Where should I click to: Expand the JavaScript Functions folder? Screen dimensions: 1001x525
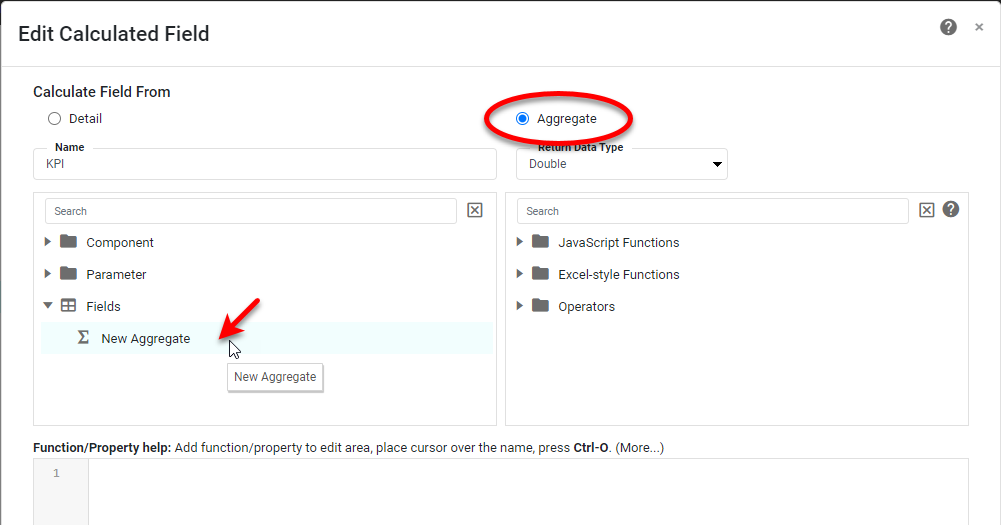pyautogui.click(x=520, y=241)
